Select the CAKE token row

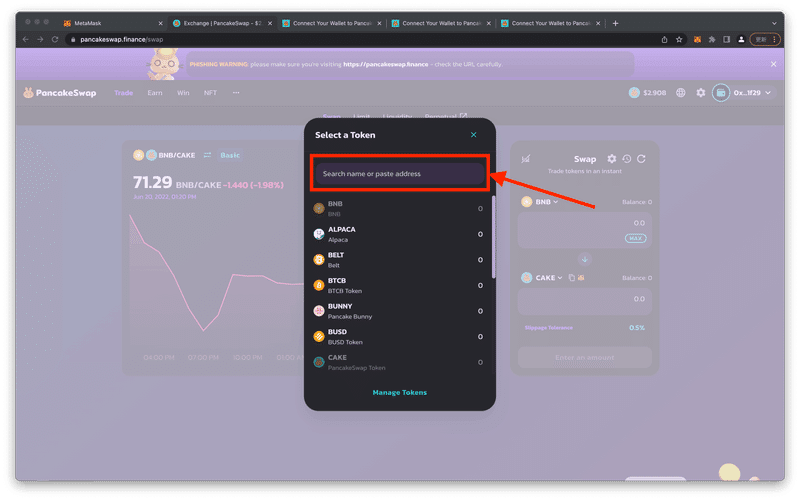(x=398, y=362)
